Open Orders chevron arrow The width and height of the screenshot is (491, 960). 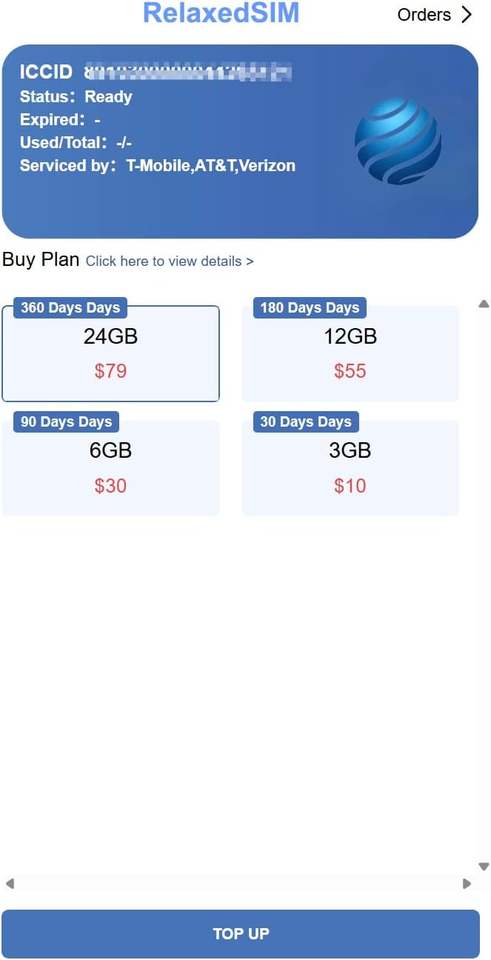coord(467,15)
